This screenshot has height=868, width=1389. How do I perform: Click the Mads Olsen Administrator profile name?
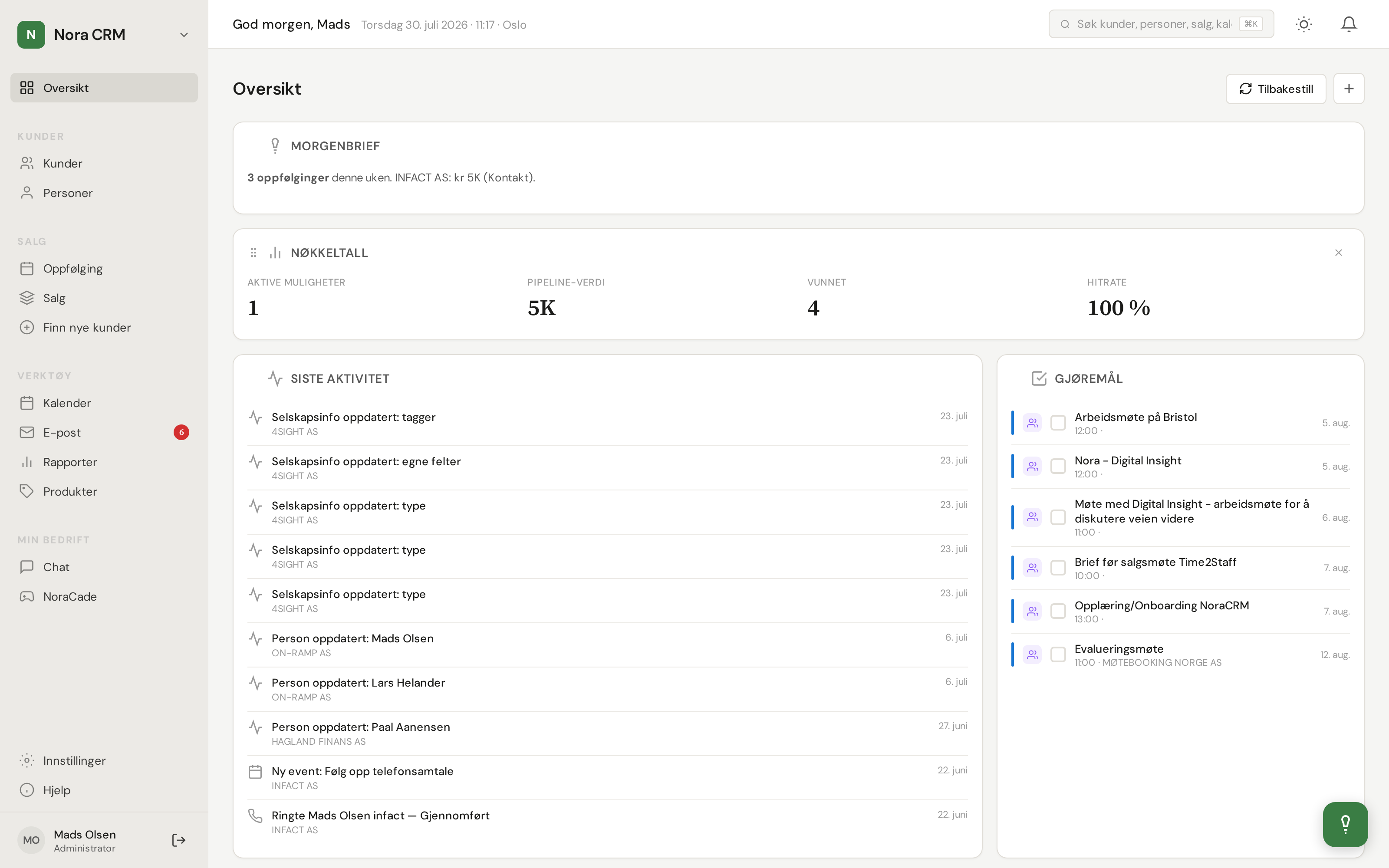click(85, 841)
